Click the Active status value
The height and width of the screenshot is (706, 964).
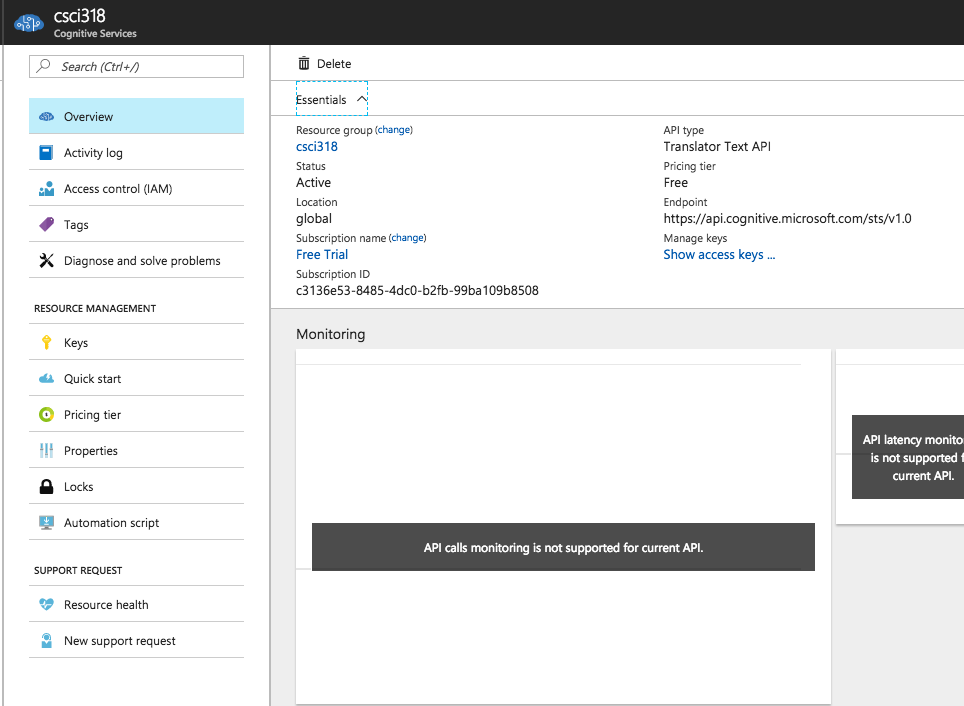[x=313, y=183]
